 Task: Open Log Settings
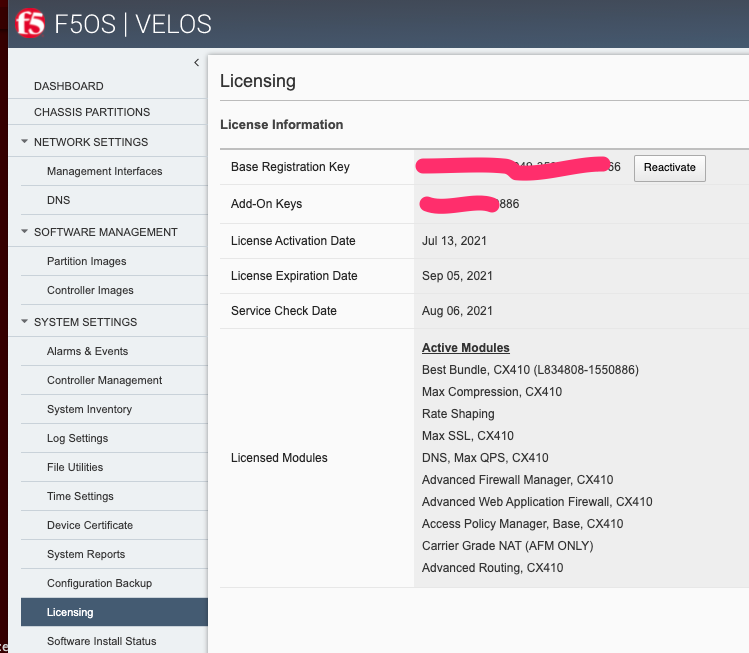[x=77, y=438]
